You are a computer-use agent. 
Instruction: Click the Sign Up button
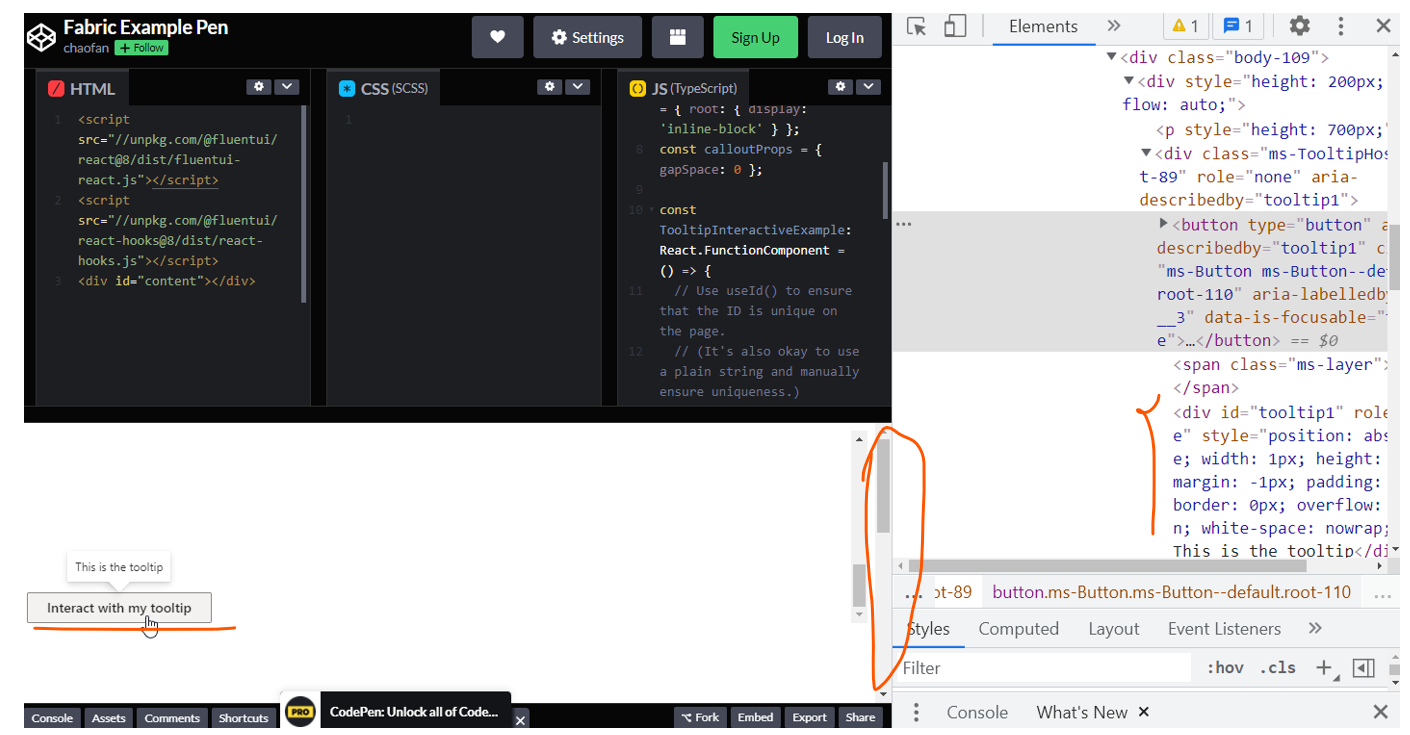(755, 36)
